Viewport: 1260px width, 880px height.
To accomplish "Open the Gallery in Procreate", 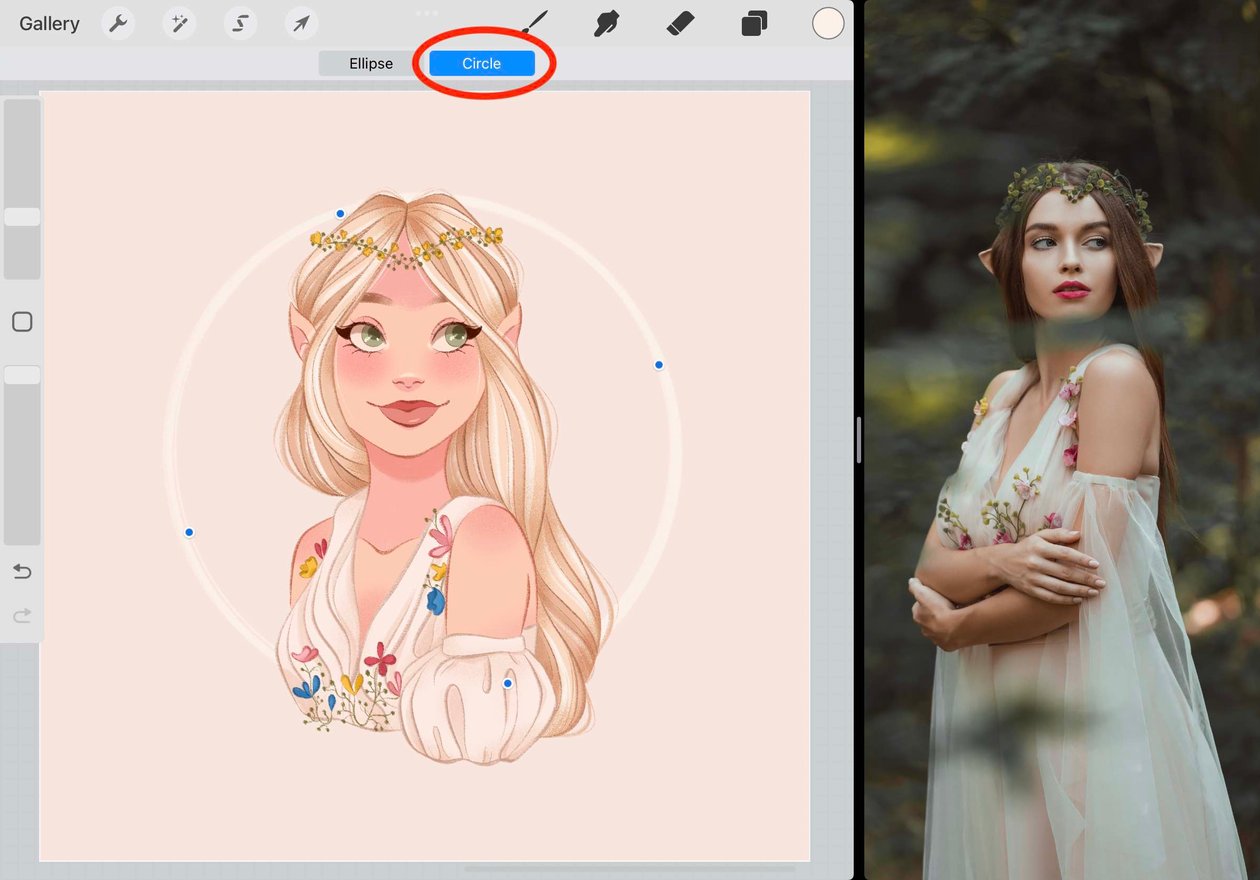I will 49,24.
